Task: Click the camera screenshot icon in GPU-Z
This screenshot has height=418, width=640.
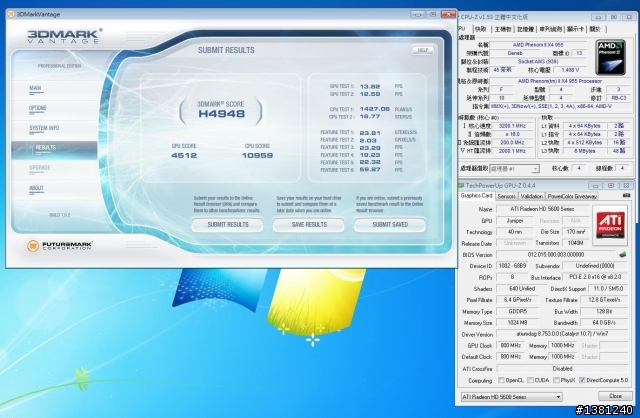Action: 627,196
